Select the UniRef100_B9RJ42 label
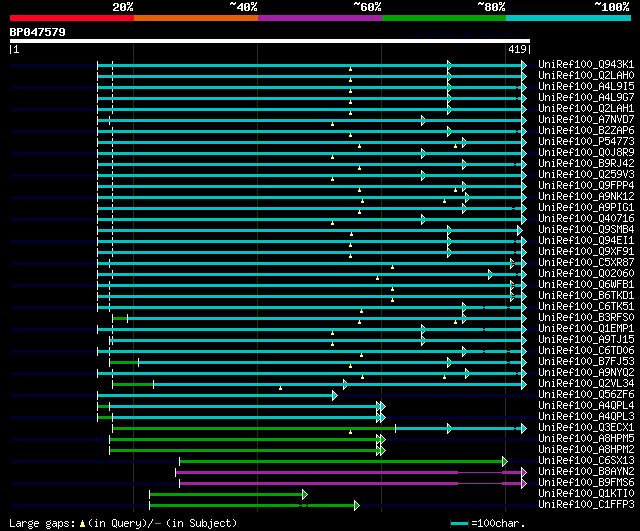This screenshot has width=640, height=531. click(586, 164)
